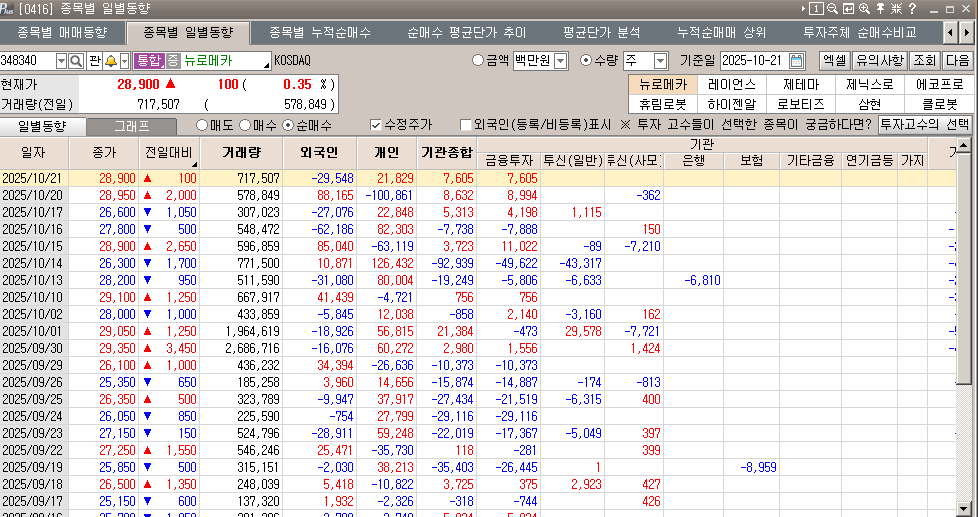Enable the 외국인(등록/비등록)표시 checkbox
Viewport: 978px width, 517px height.
[466, 125]
